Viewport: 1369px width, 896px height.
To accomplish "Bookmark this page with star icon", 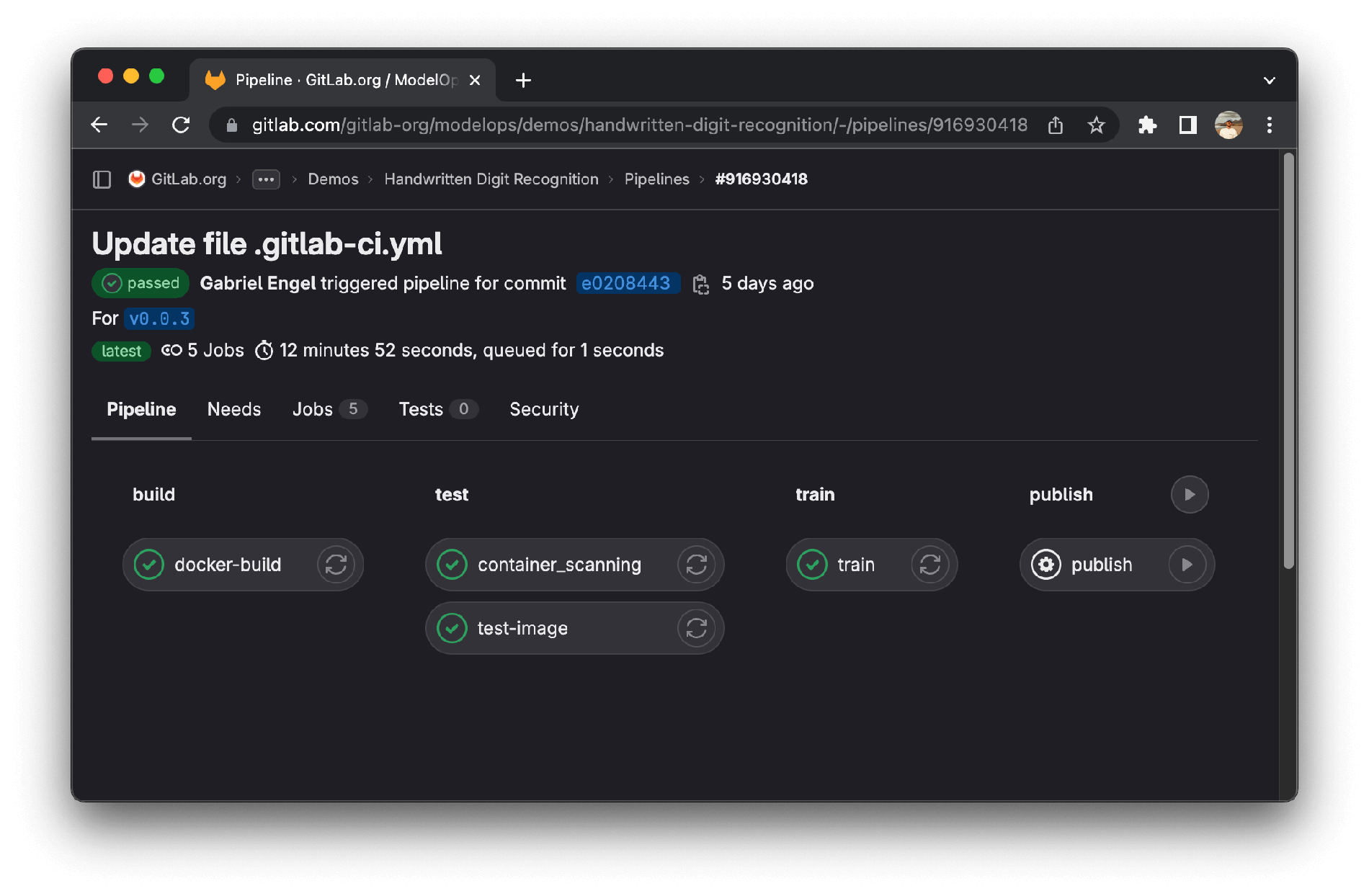I will (1096, 125).
